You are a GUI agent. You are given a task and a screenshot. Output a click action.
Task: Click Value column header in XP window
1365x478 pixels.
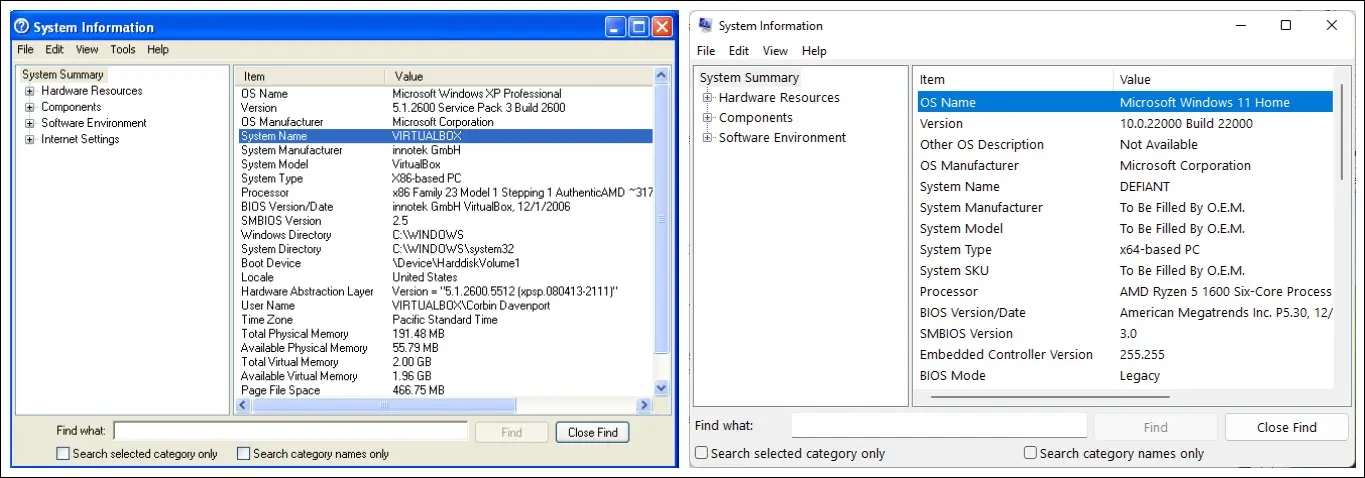[519, 76]
